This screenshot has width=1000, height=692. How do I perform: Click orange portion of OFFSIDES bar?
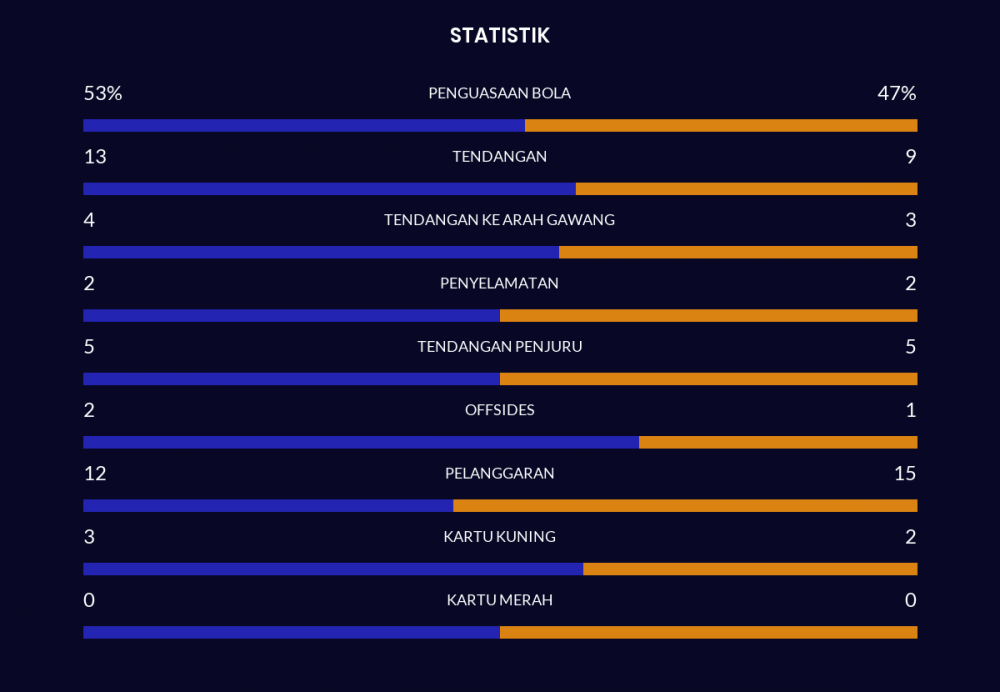tap(778, 442)
